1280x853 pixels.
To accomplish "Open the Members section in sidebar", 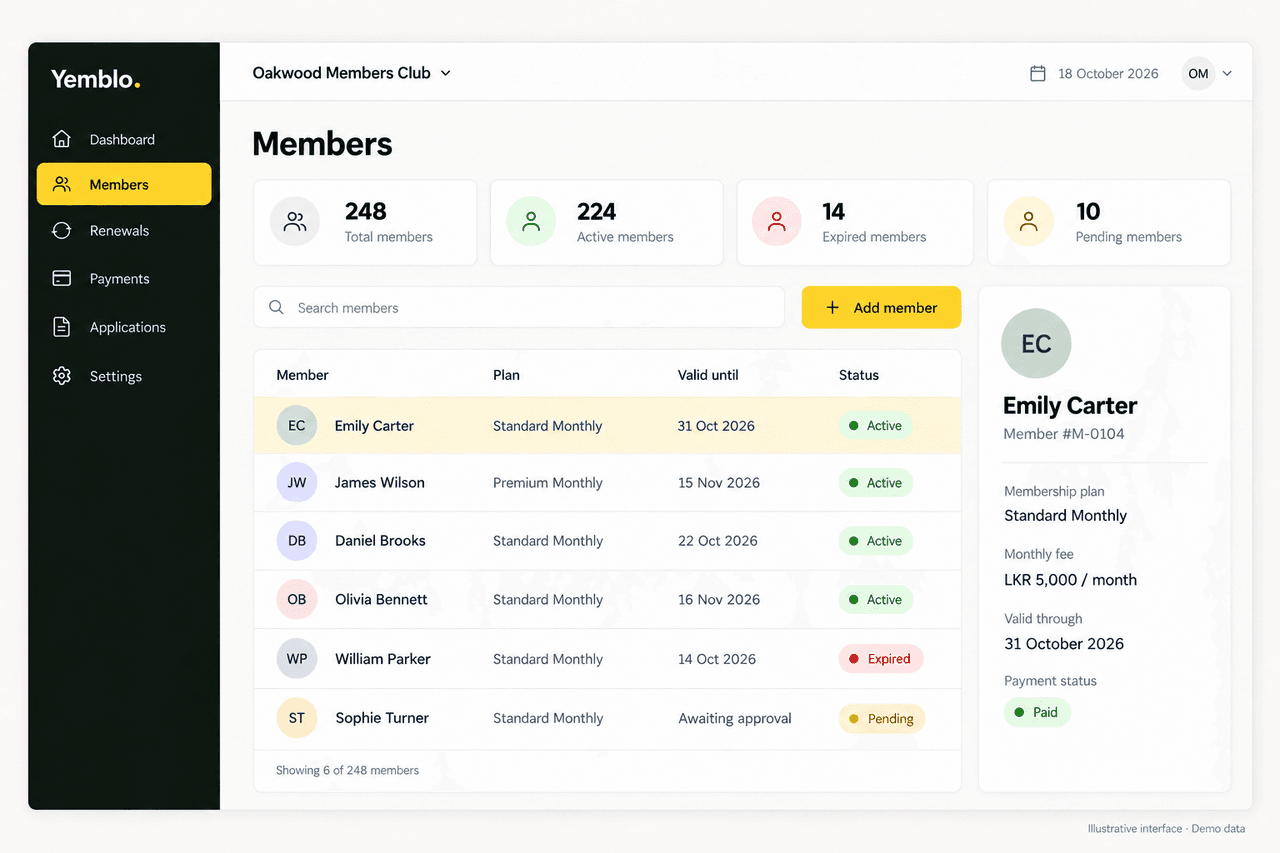I will click(x=124, y=184).
